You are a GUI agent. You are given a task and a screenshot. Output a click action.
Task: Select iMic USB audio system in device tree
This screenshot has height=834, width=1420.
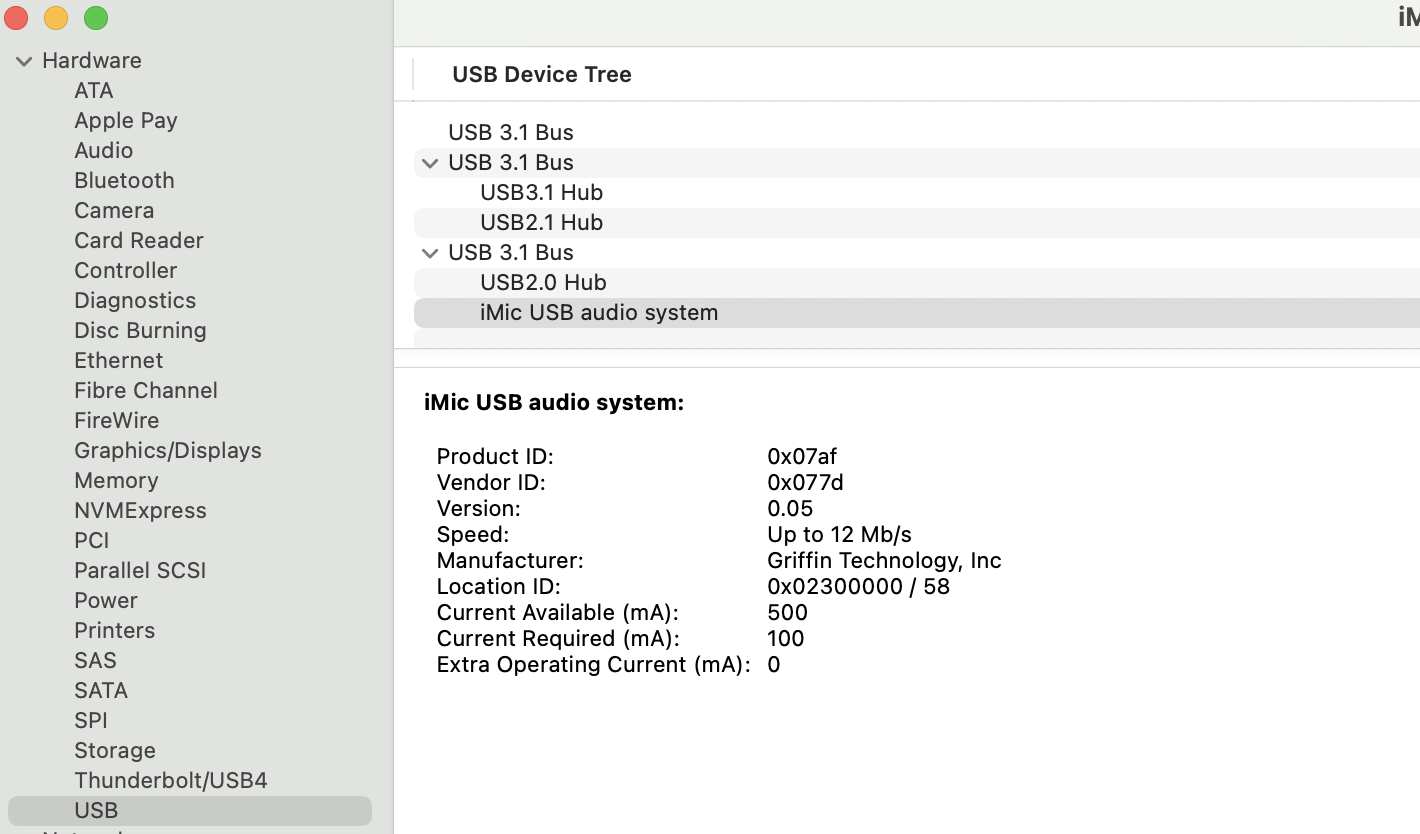917,313
